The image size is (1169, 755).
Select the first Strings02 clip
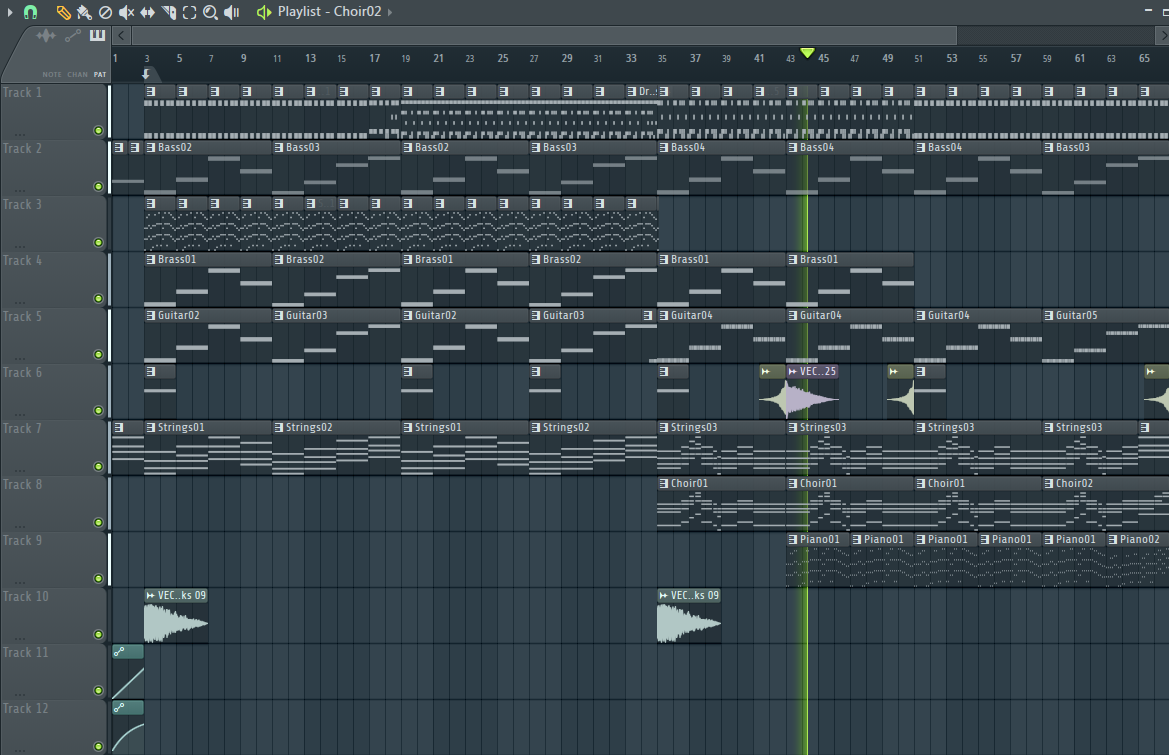pos(336,448)
